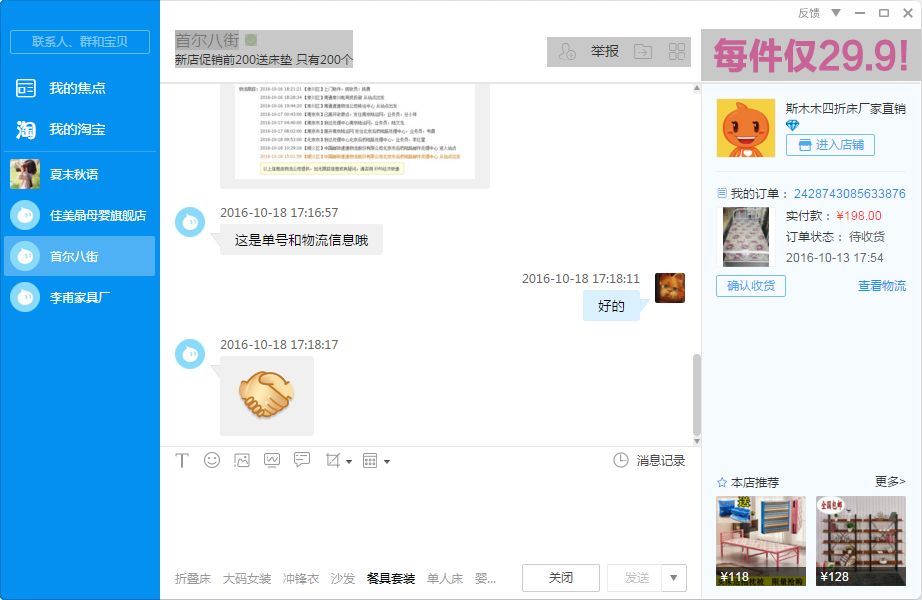This screenshot has width=922, height=600.
Task: Click the add-contact person icon in header
Action: point(567,52)
